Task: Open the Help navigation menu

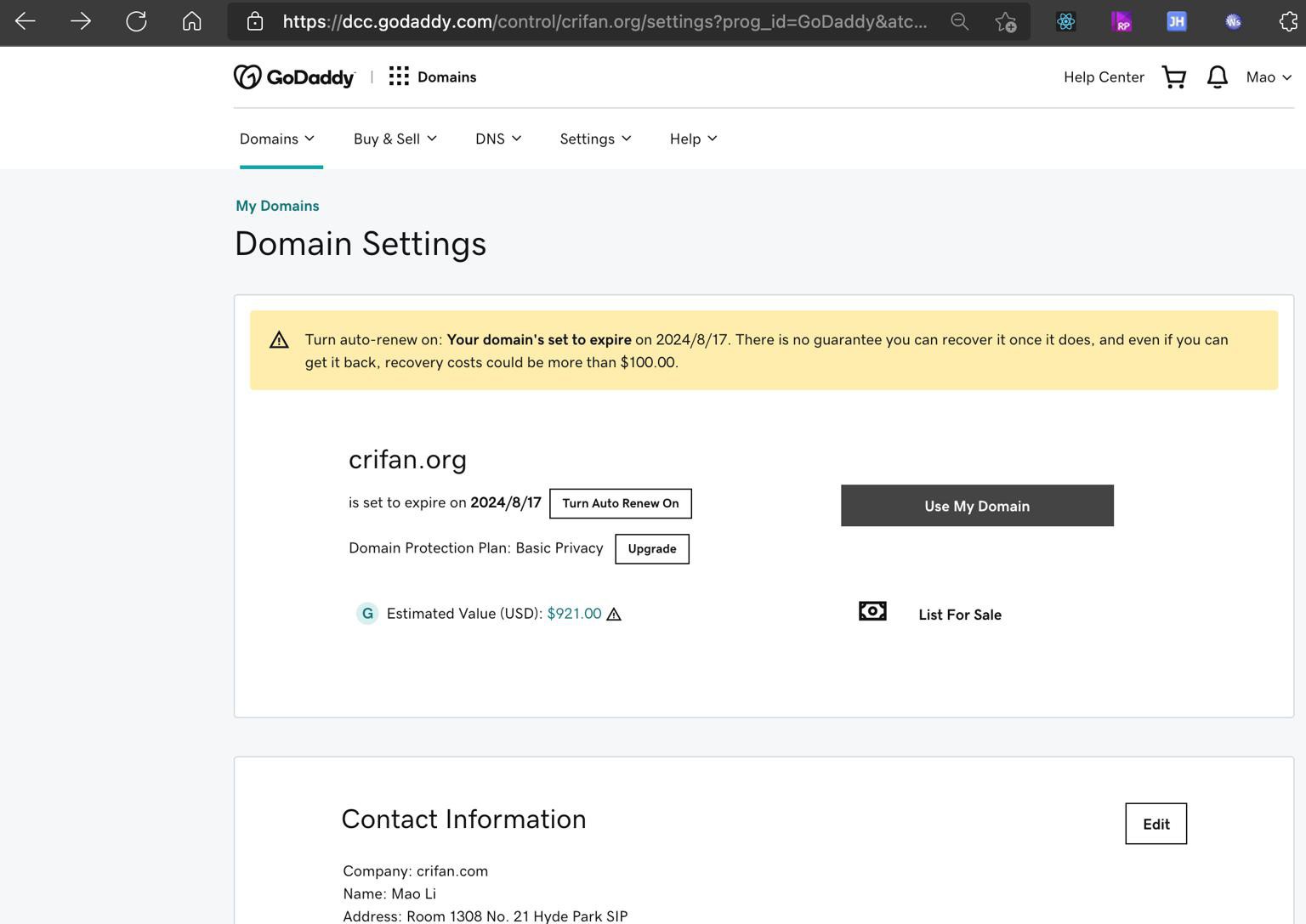Action: pyautogui.click(x=694, y=139)
